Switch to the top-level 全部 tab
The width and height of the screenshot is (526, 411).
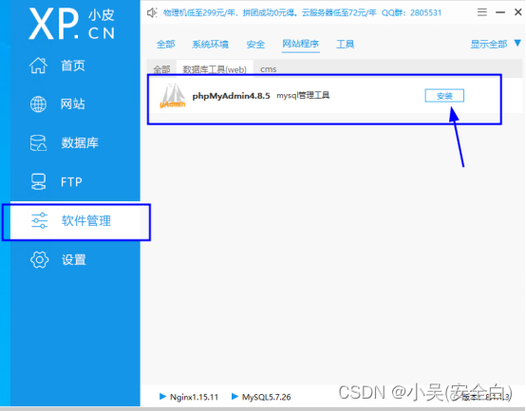[x=166, y=44]
